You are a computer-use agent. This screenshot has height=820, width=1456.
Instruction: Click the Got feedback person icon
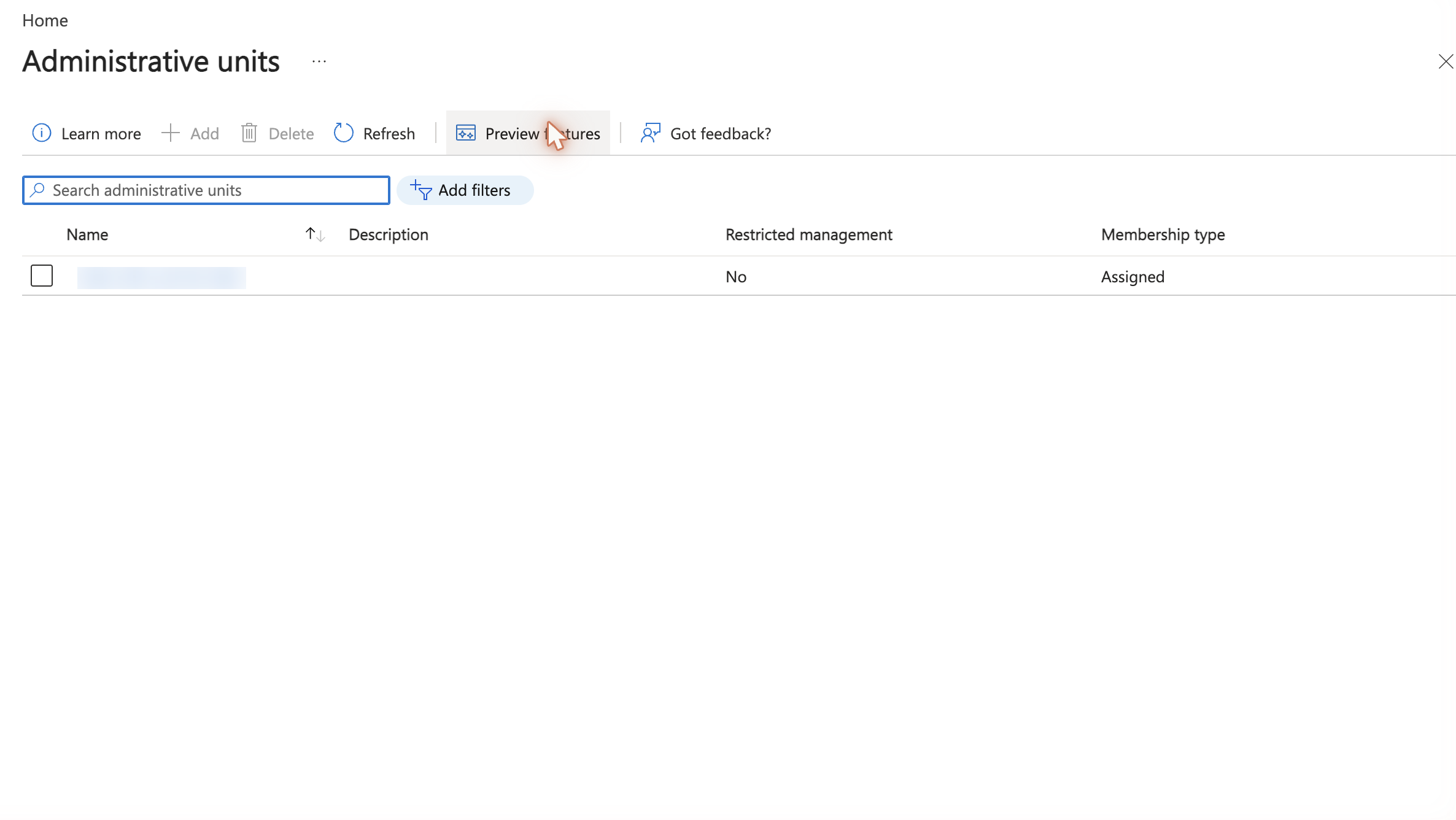point(651,133)
